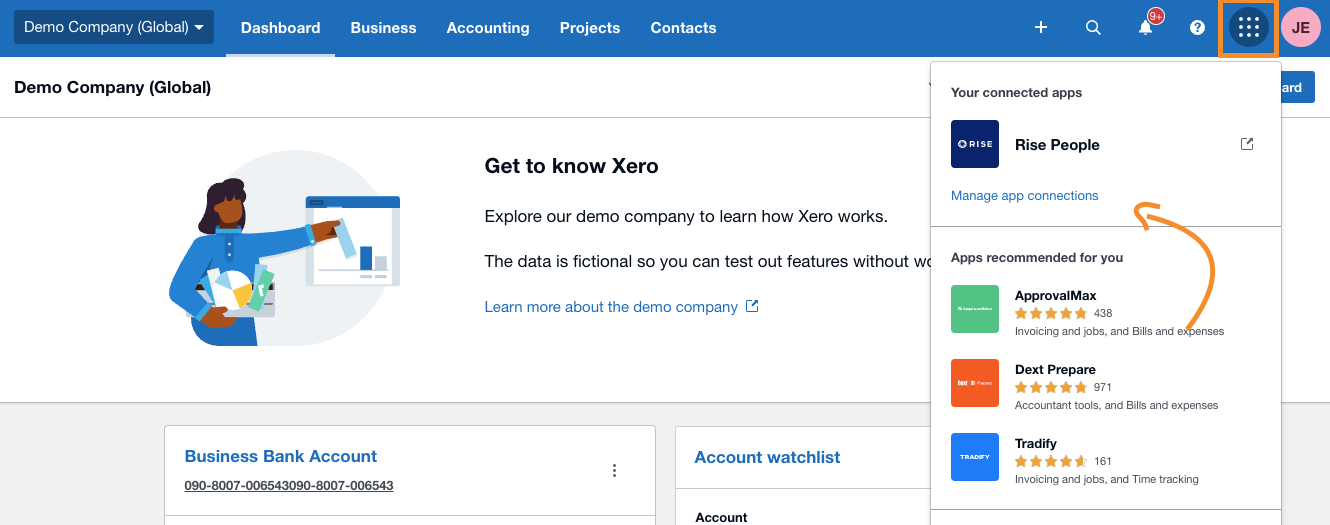The width and height of the screenshot is (1330, 525).
Task: Open the Business menu
Action: 383,28
